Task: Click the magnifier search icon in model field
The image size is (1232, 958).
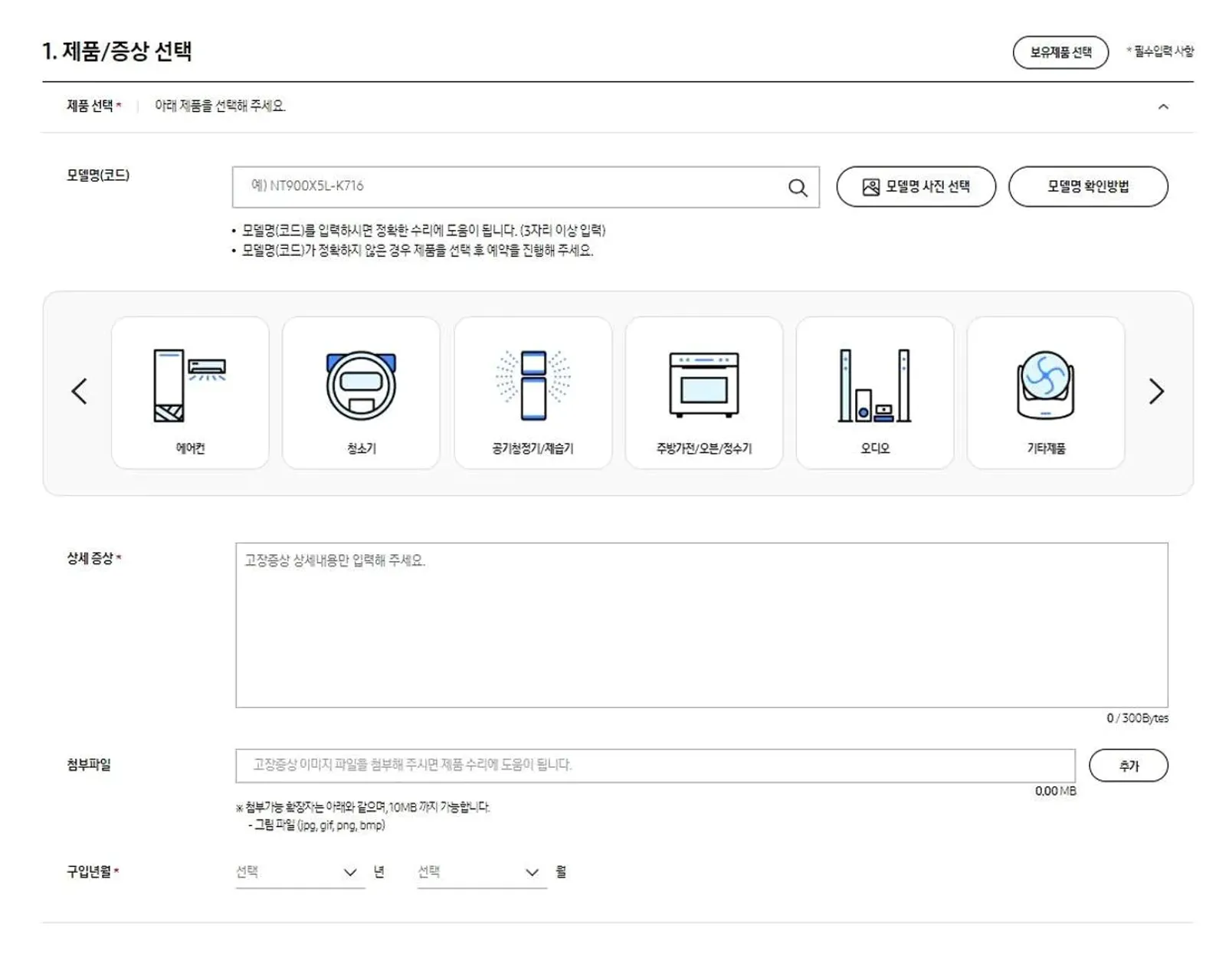Action: coord(797,185)
